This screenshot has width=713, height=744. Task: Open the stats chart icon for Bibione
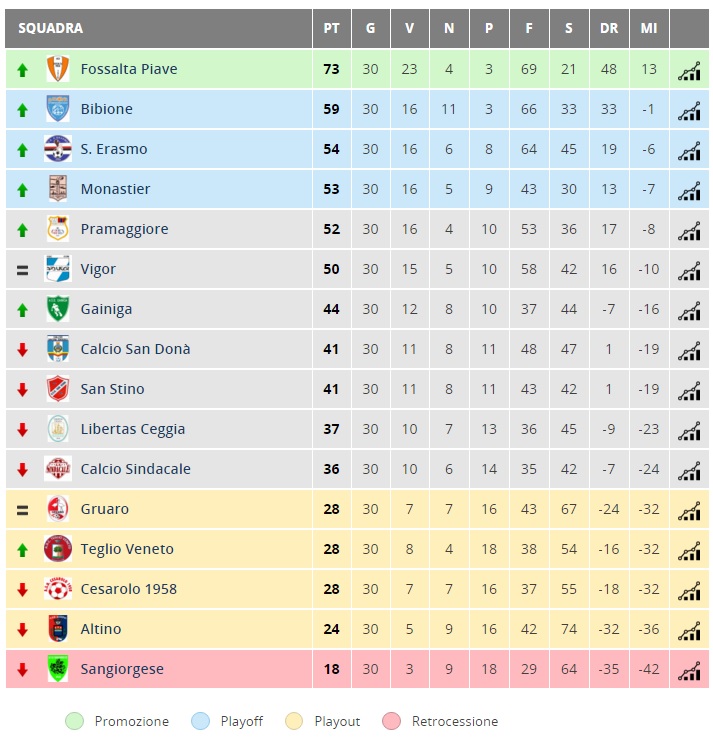click(x=689, y=110)
